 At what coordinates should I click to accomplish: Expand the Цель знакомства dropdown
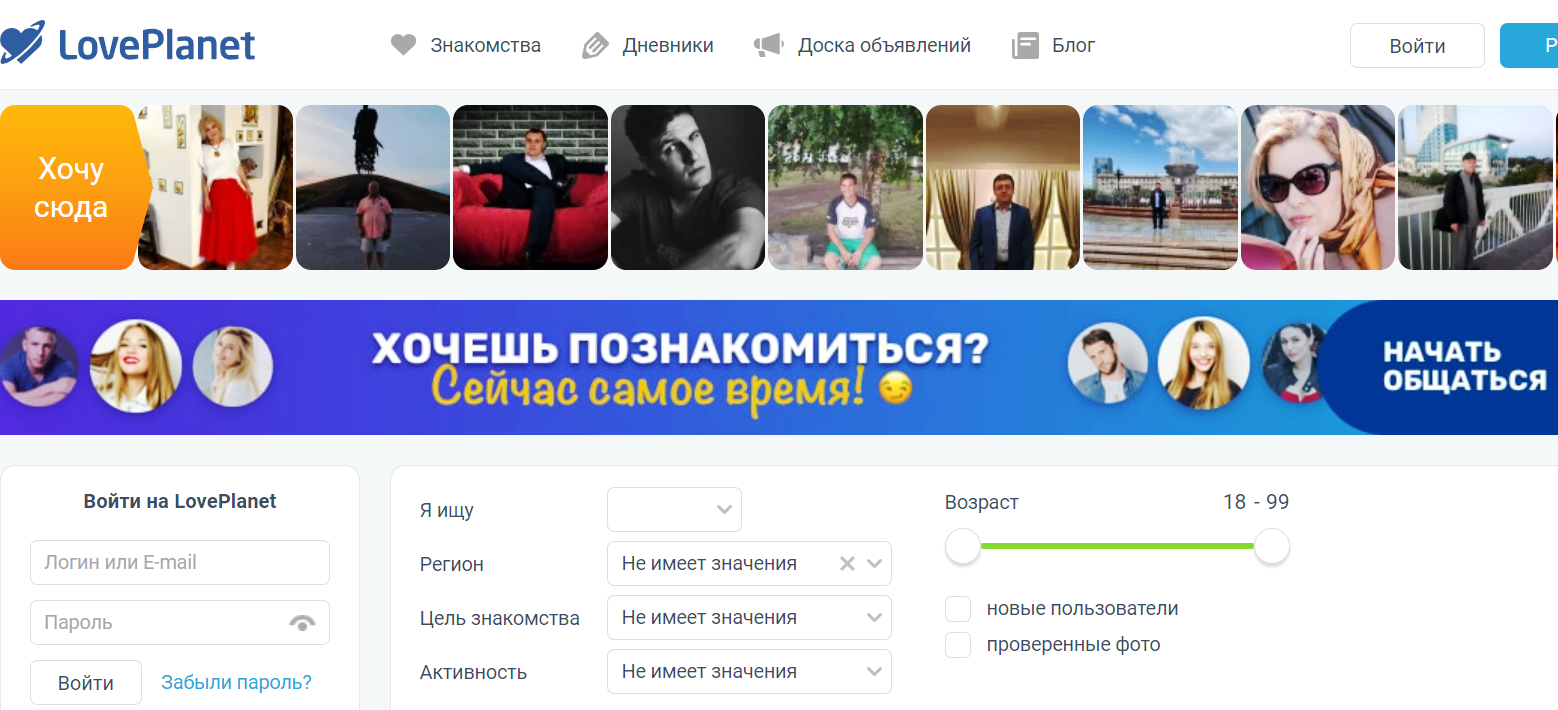(x=749, y=617)
